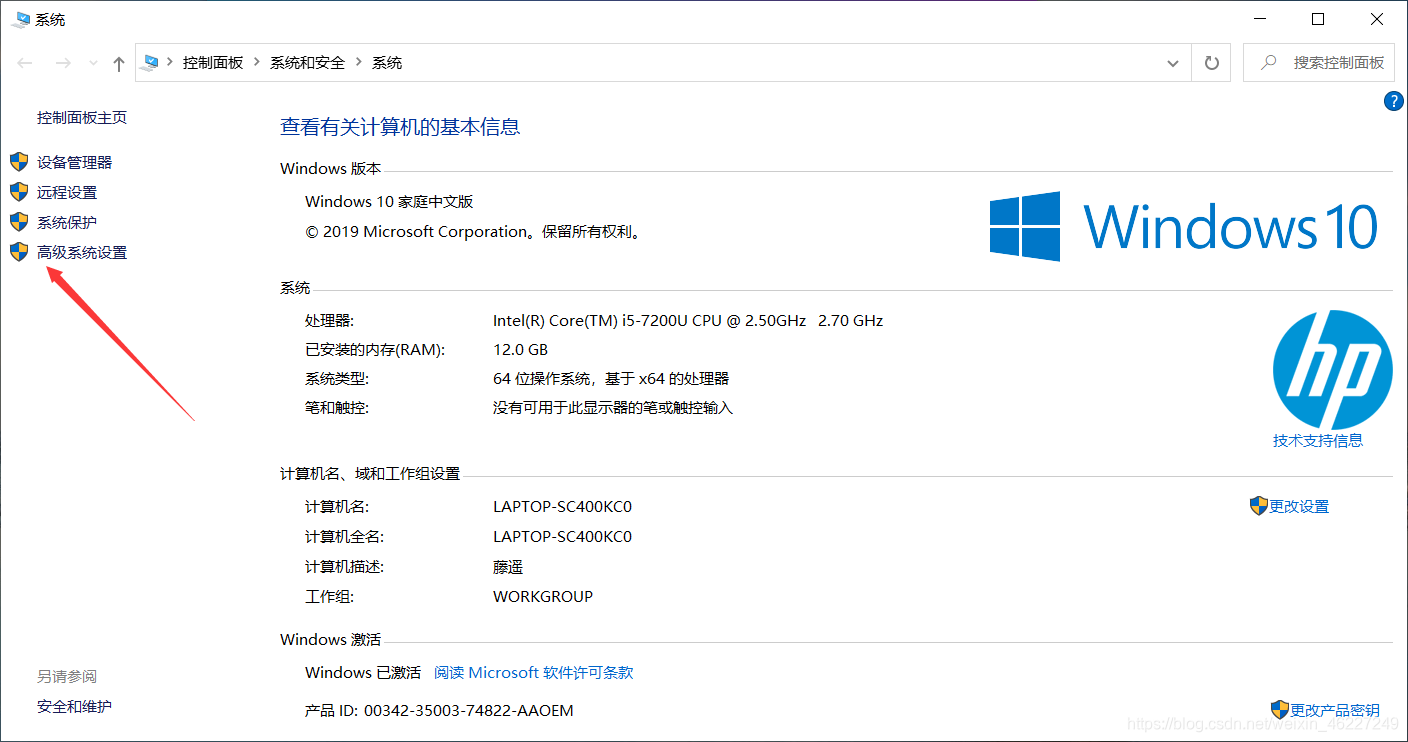The width and height of the screenshot is (1408, 742).
Task: Open address bar history dropdown
Action: [x=1173, y=63]
